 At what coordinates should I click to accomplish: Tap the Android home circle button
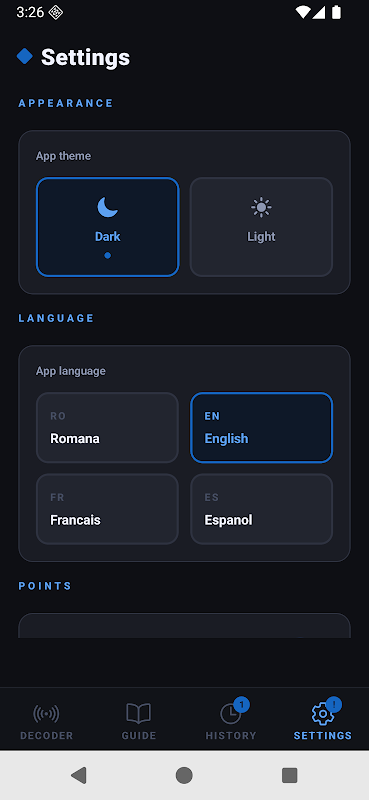pyautogui.click(x=184, y=776)
